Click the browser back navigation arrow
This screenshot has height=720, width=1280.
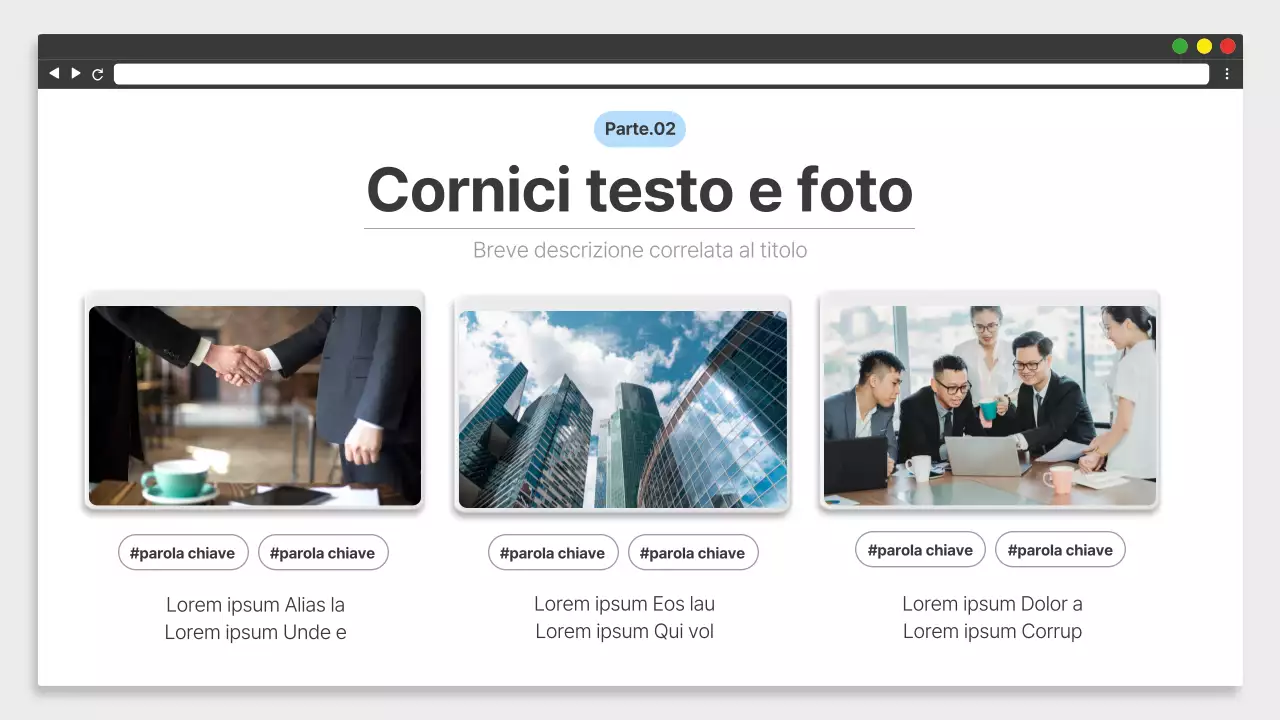click(x=54, y=73)
